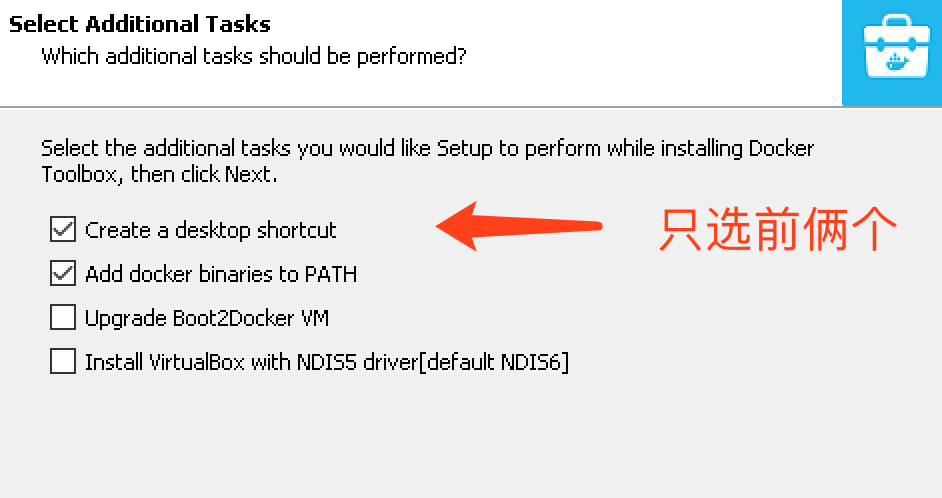Click the toolbox handle on blue logo
The width and height of the screenshot is (942, 498).
tap(896, 23)
